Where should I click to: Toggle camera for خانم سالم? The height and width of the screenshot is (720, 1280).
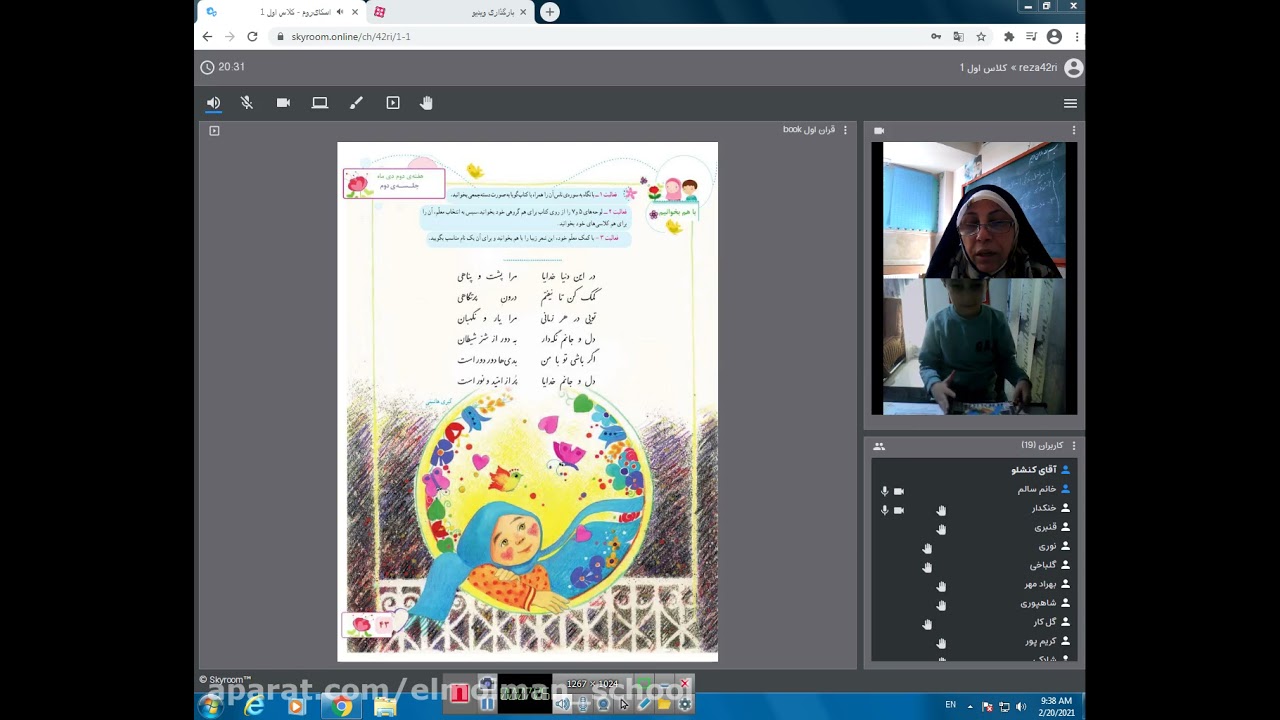click(898, 491)
